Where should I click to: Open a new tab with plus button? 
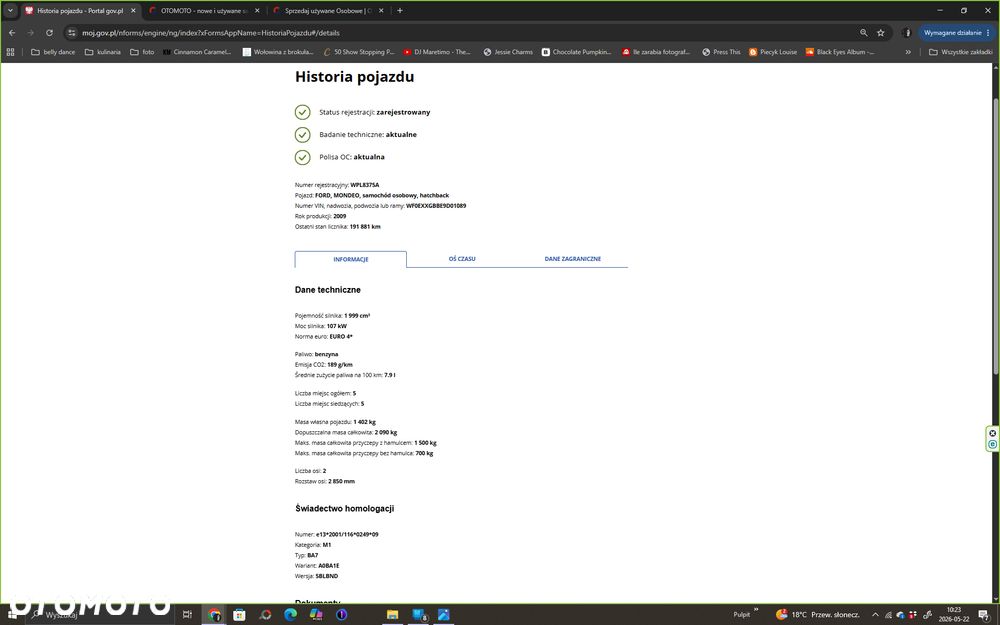pos(400,10)
